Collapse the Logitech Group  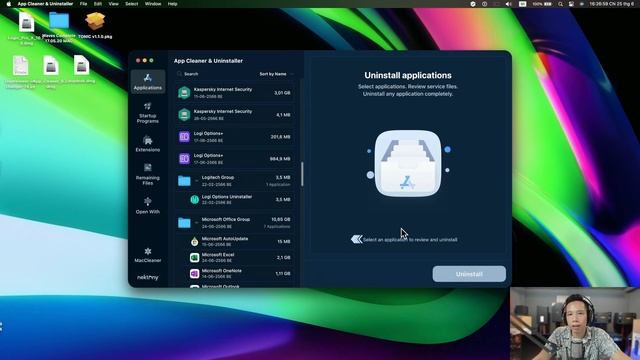196,181
